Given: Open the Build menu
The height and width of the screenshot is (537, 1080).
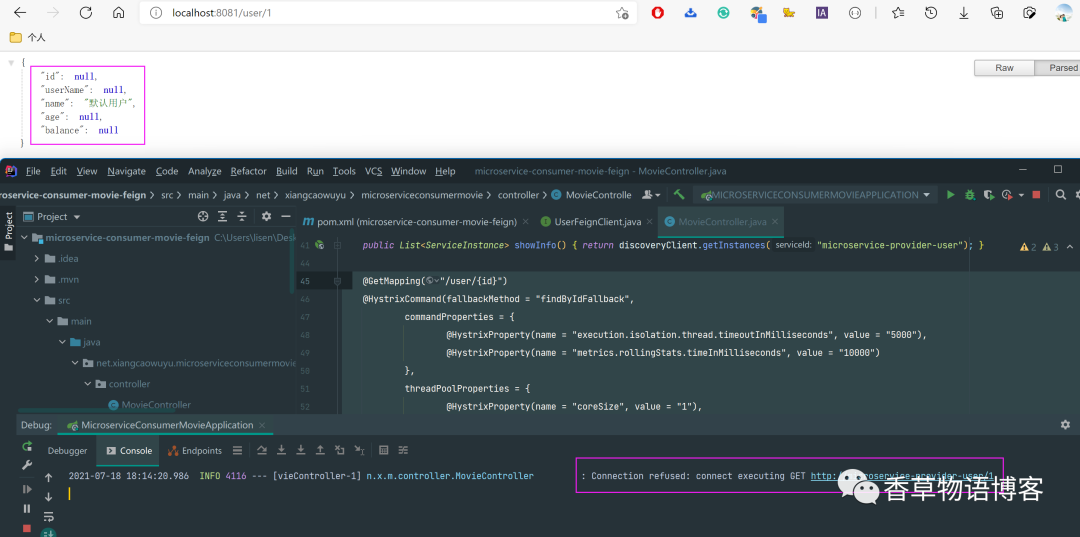Looking at the screenshot, I should coord(287,171).
